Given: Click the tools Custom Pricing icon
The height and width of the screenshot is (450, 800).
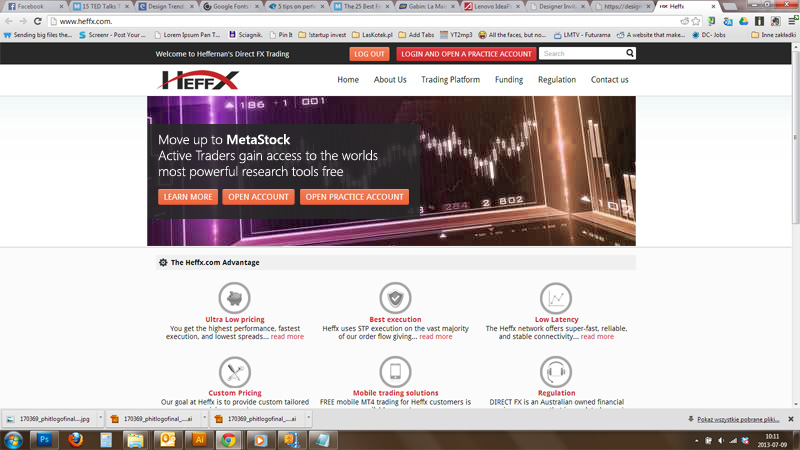Looking at the screenshot, I should (x=234, y=371).
